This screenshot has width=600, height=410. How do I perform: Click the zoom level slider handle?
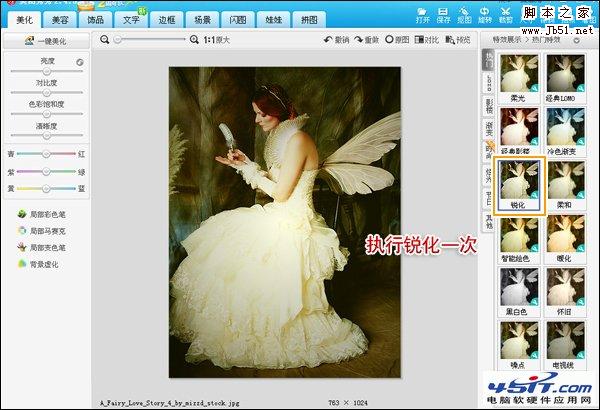click(x=118, y=39)
